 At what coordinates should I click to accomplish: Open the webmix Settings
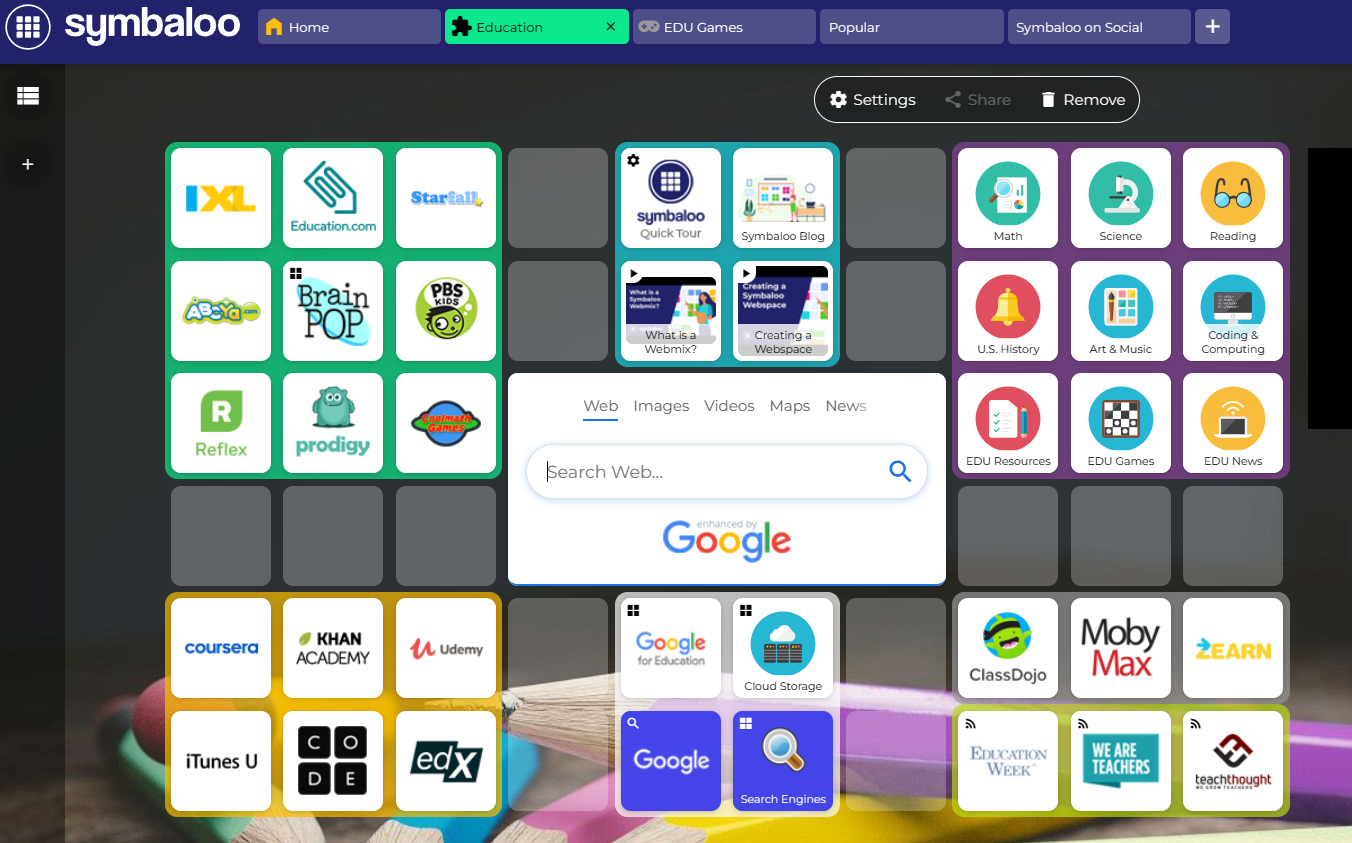(x=873, y=100)
